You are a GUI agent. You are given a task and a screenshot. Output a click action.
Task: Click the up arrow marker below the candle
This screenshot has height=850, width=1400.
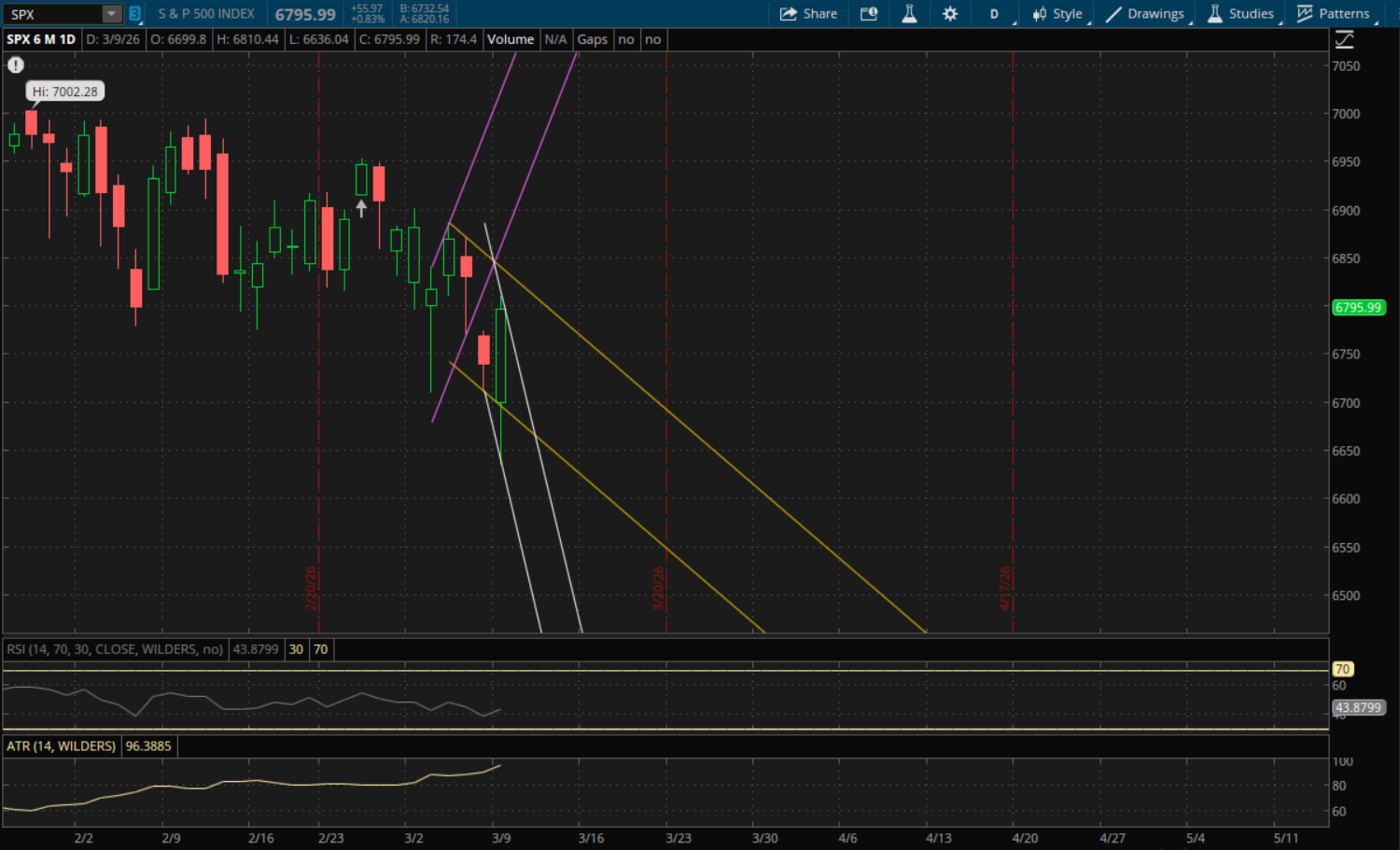tap(361, 208)
